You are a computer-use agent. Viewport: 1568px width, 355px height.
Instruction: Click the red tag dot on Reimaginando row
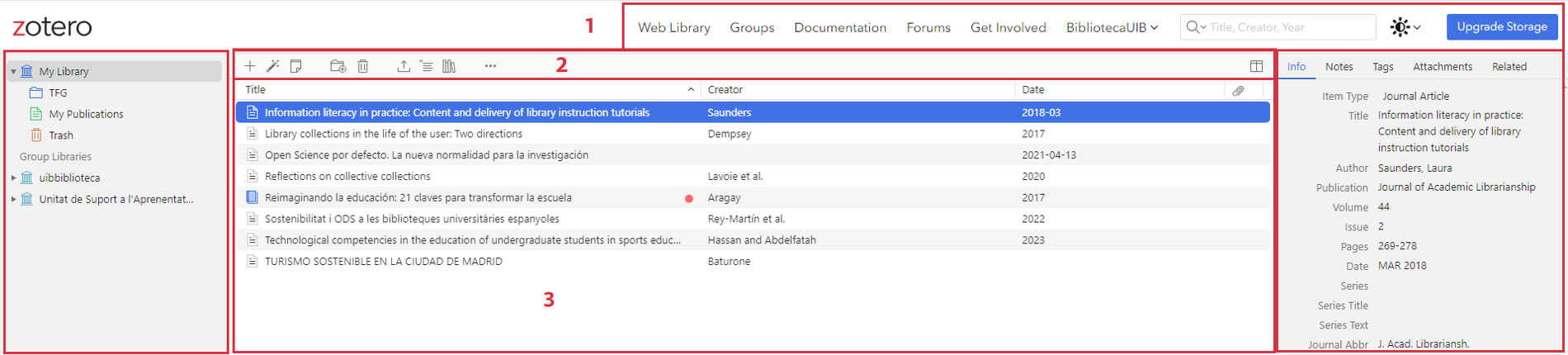[689, 198]
